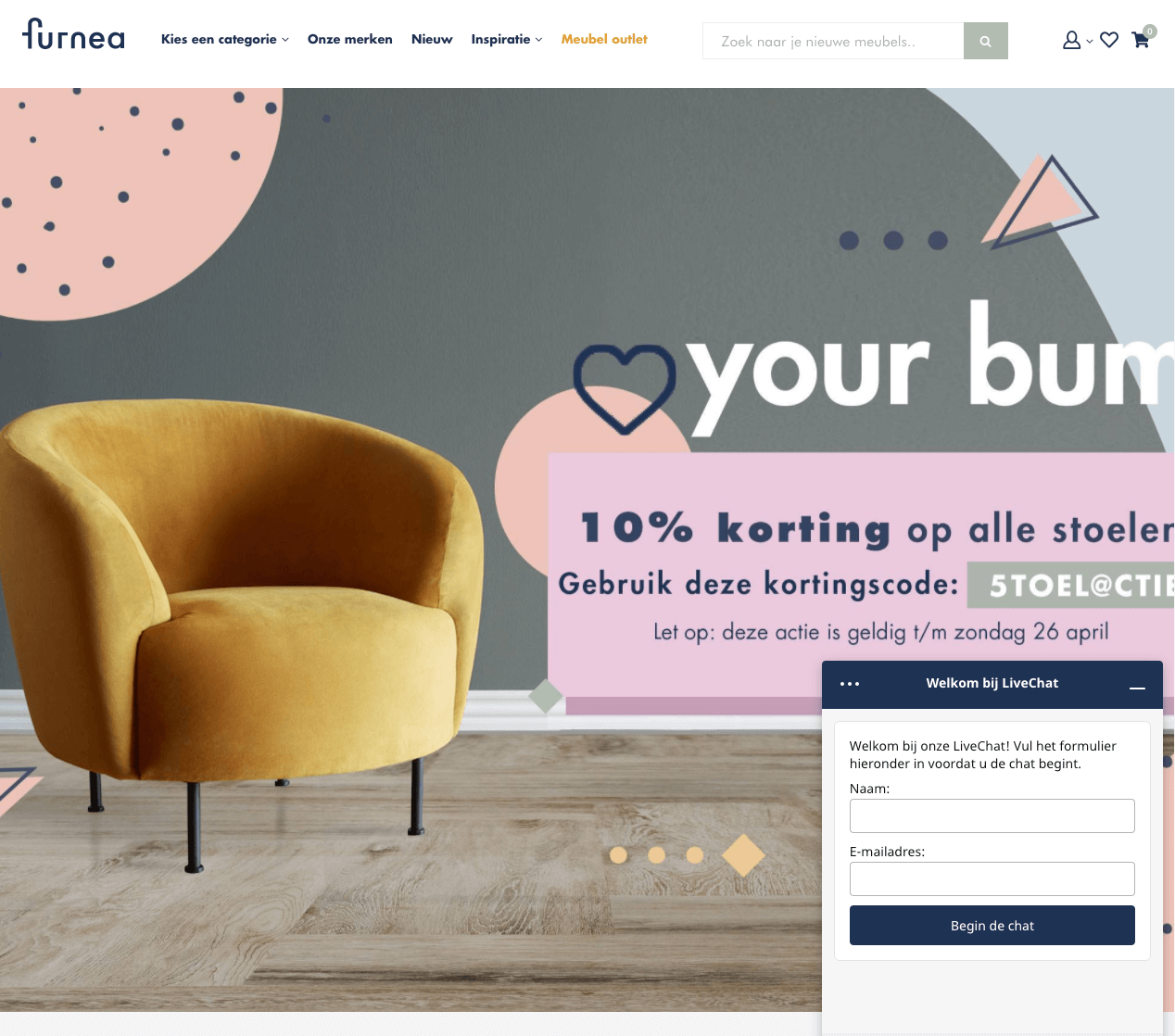Minimize the LiveChat widget
Screen dimensions: 1175x1036
point(1138,688)
